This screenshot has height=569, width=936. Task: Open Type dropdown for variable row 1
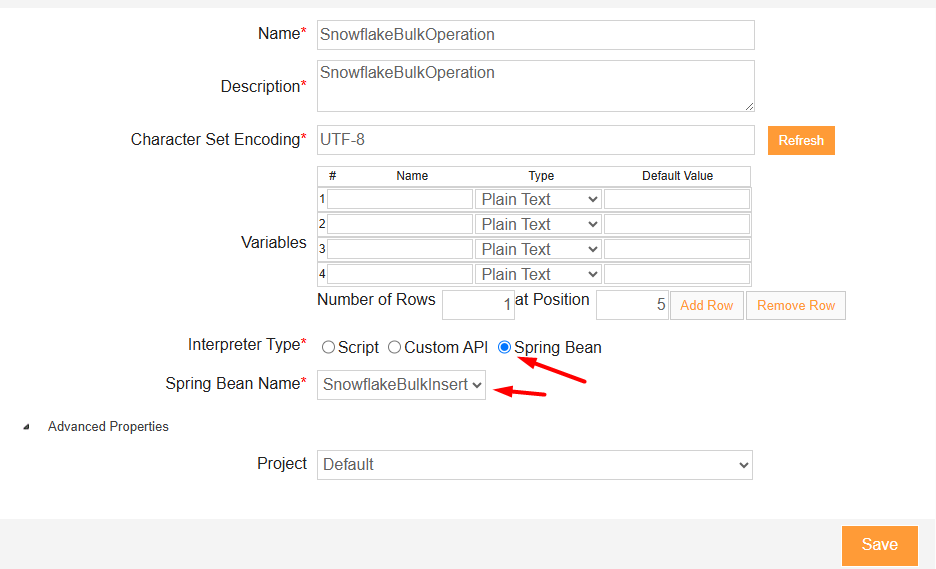[x=538, y=199]
